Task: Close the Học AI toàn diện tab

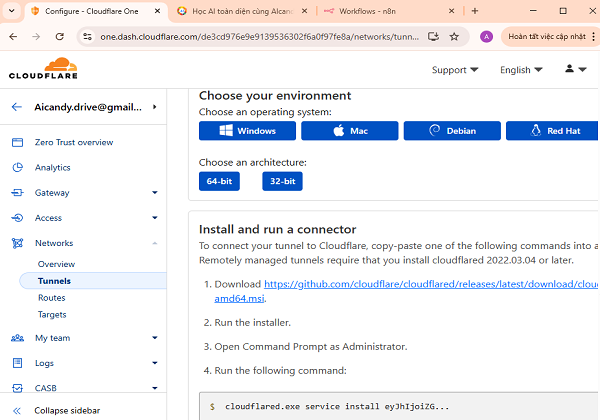Action: click(x=304, y=11)
